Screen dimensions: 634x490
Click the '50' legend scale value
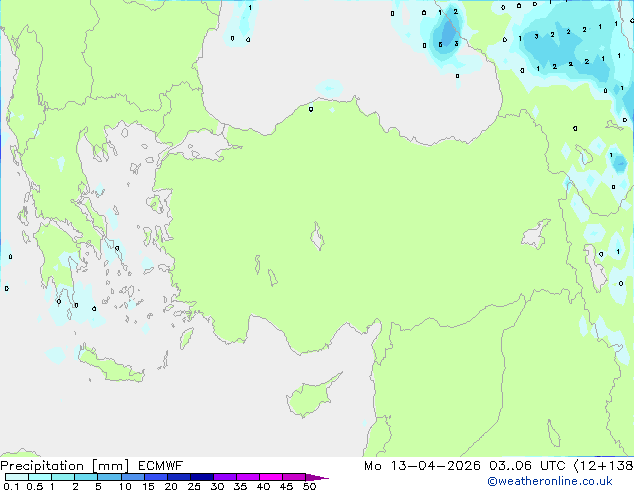(309, 486)
